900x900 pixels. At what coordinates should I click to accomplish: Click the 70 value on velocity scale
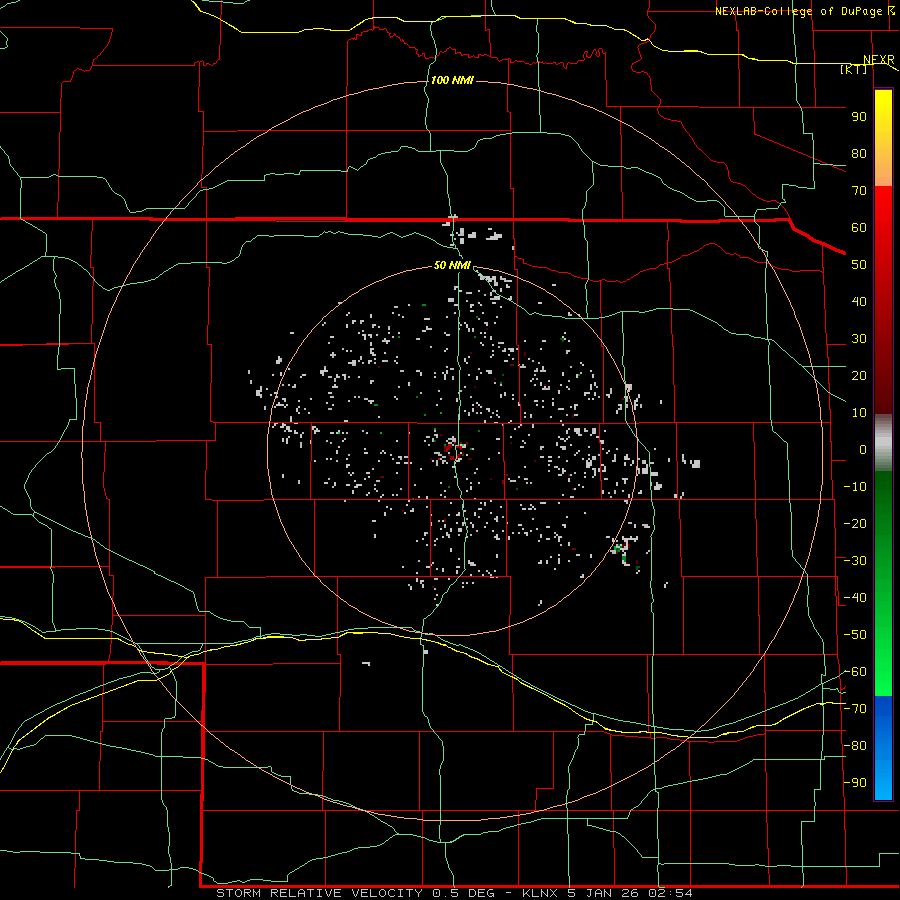coord(859,191)
